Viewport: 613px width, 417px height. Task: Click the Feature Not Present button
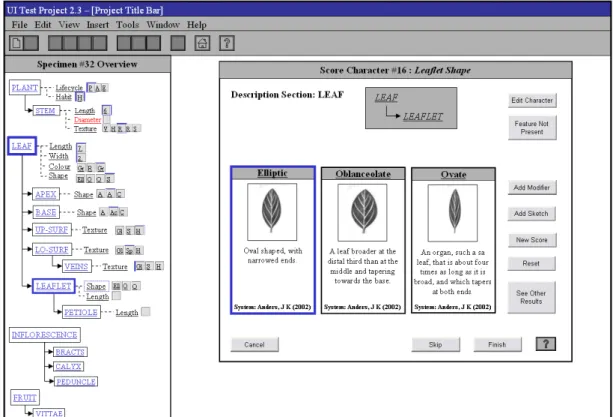click(x=532, y=128)
